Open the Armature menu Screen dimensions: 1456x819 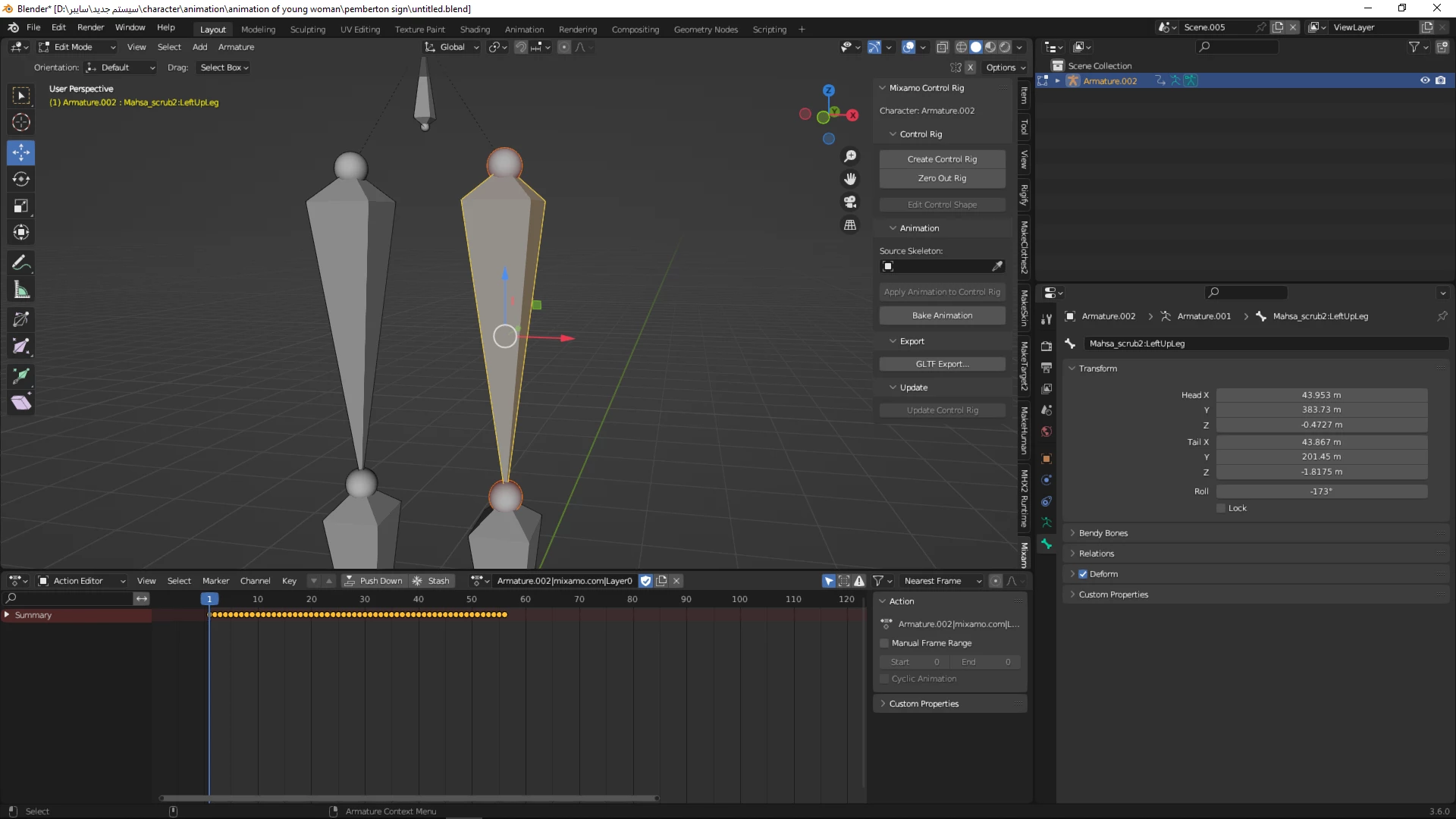(x=236, y=47)
